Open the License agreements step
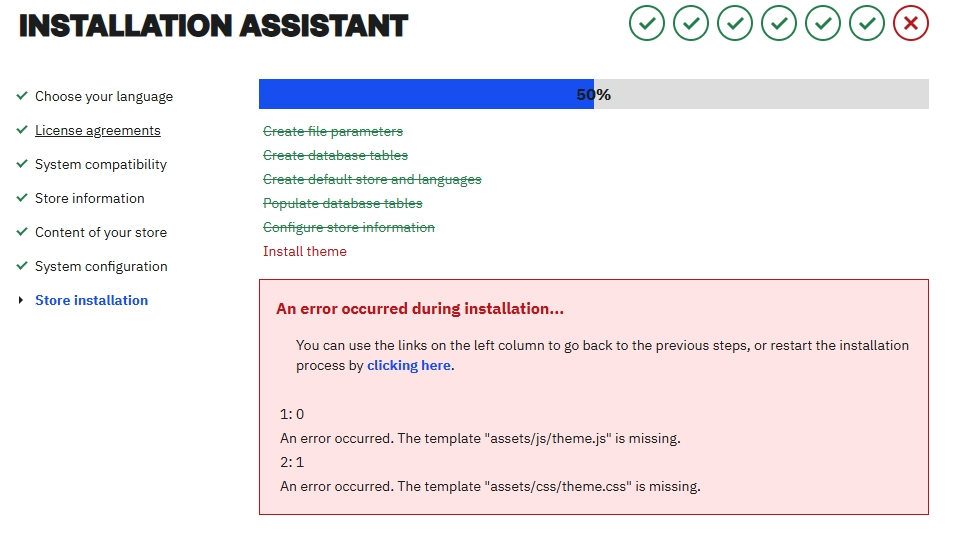Viewport: 964px width, 547px height. 98,130
